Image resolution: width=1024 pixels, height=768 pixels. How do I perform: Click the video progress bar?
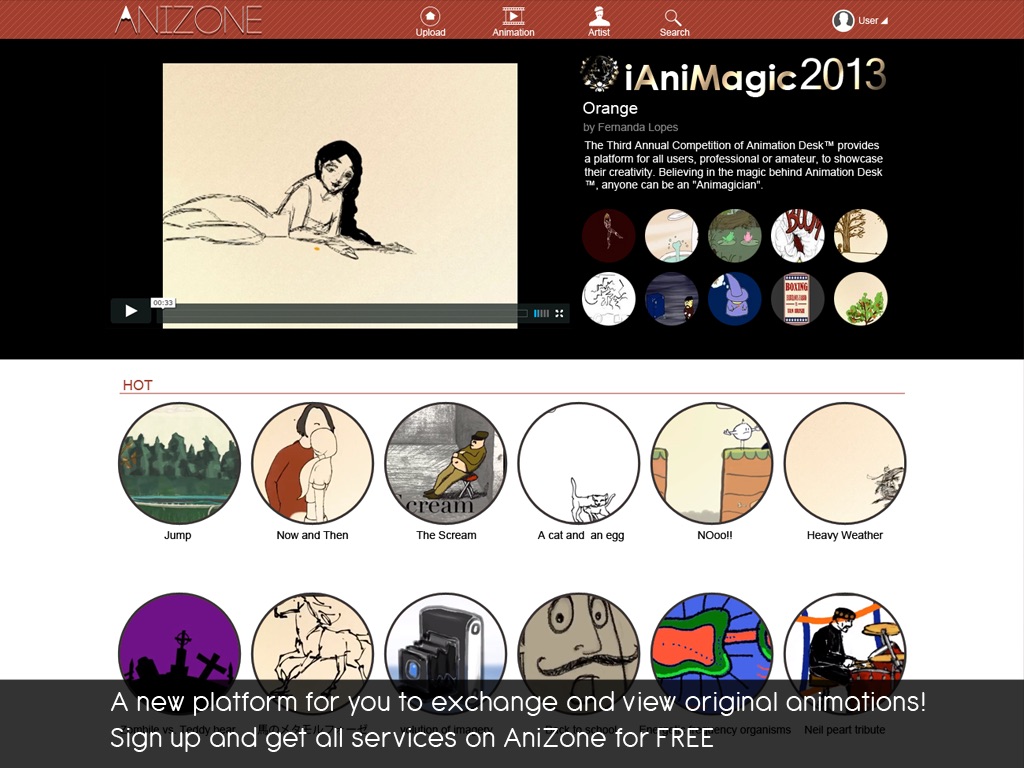click(x=340, y=313)
